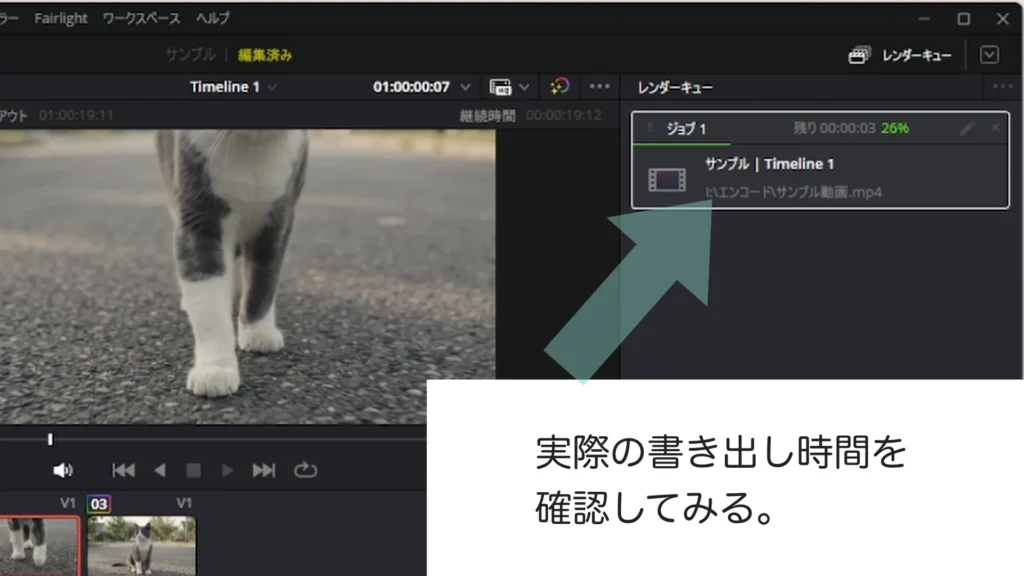The width and height of the screenshot is (1024, 576).
Task: Maximize the application window
Action: (963, 19)
